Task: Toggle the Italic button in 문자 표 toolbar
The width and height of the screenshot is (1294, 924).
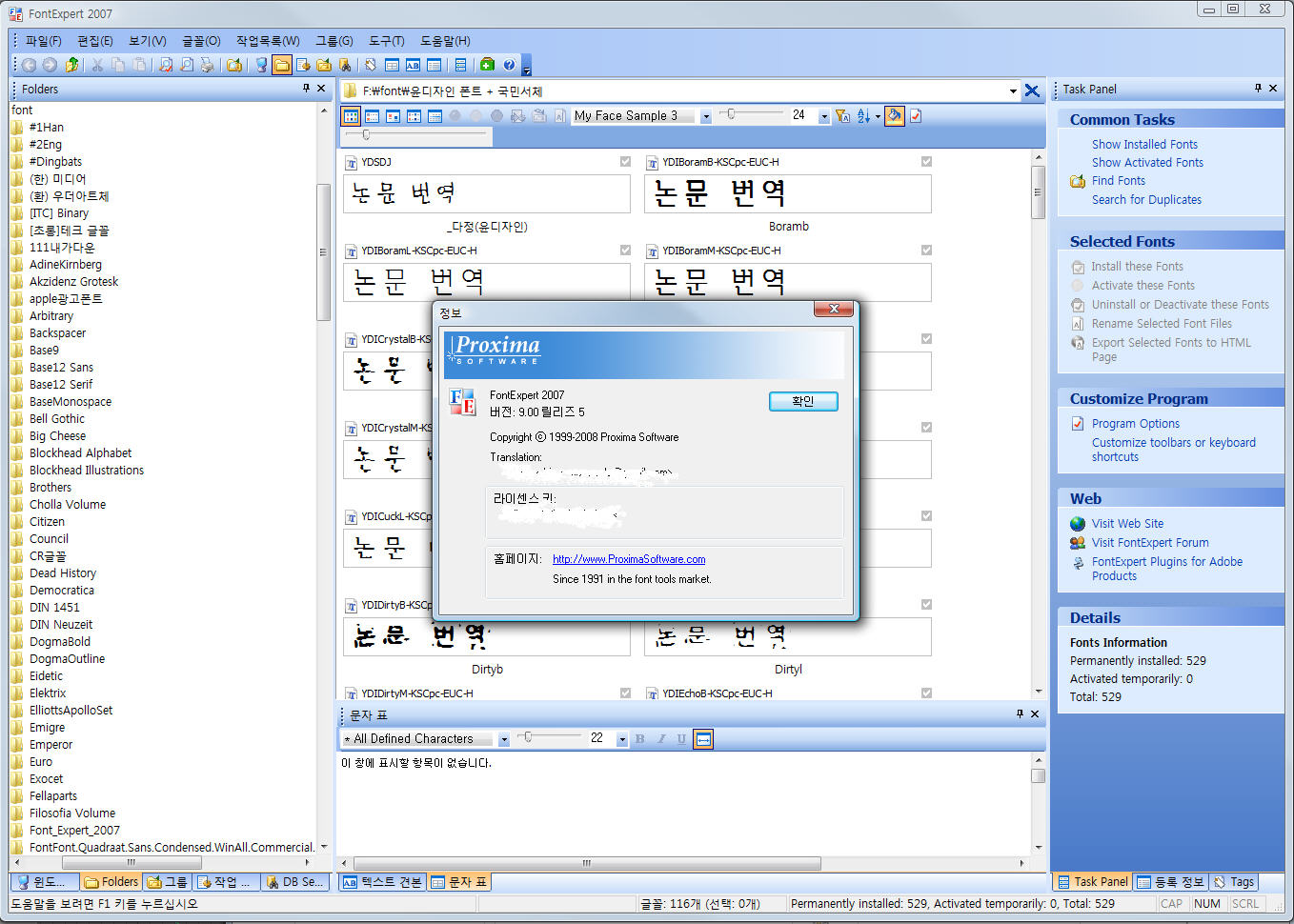Action: tap(661, 738)
